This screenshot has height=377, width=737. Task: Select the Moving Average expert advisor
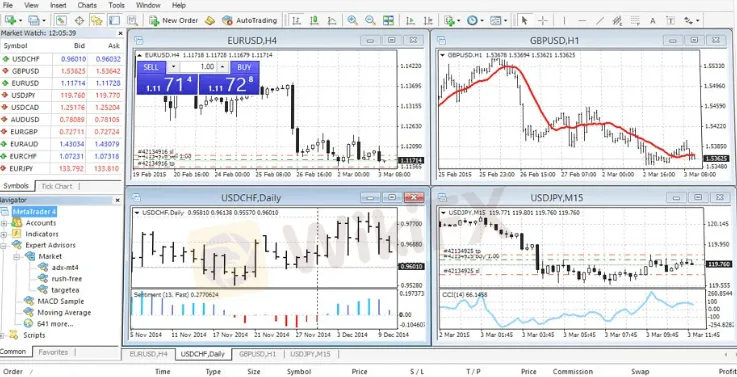(x=64, y=313)
